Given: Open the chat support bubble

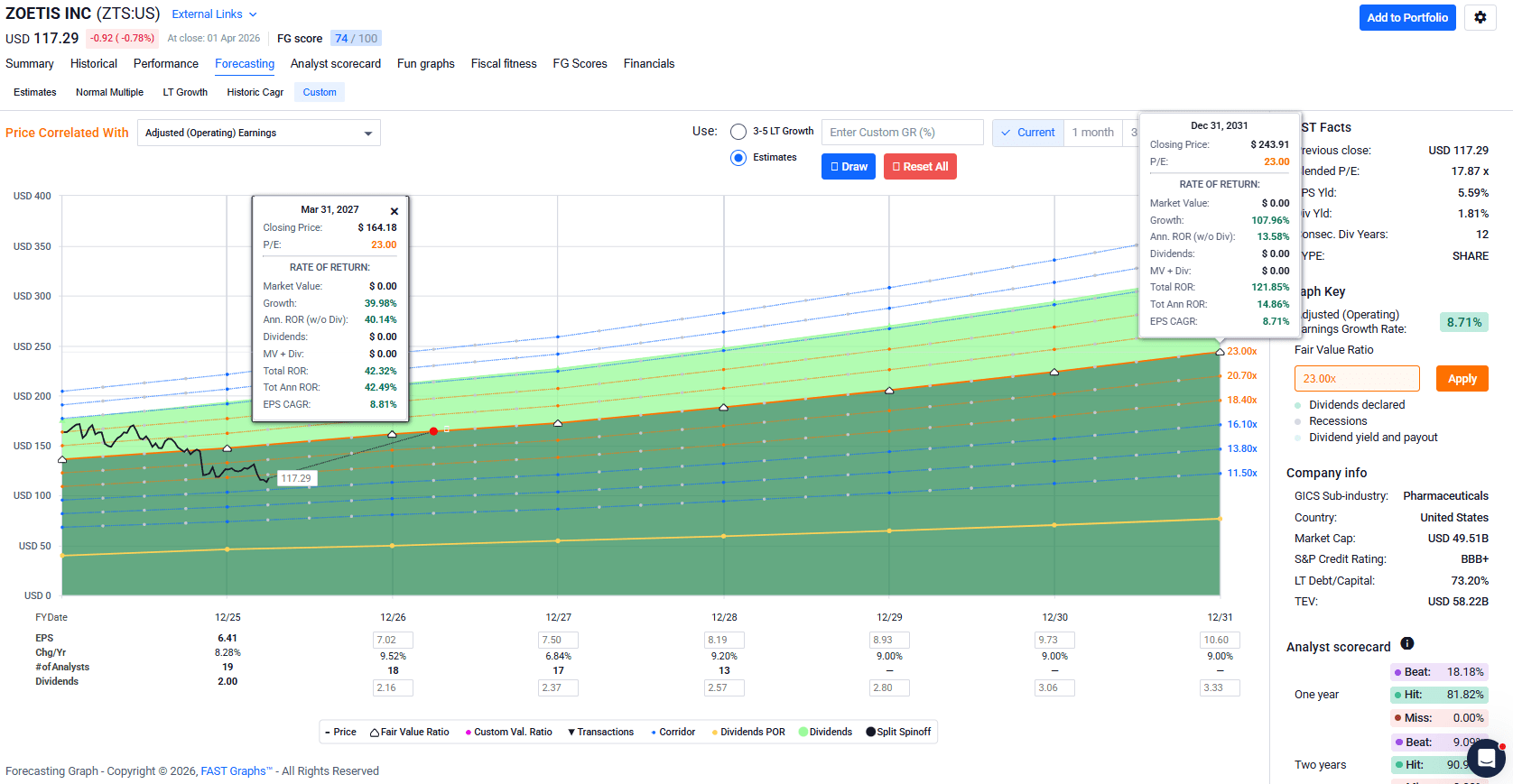Looking at the screenshot, I should [x=1485, y=758].
